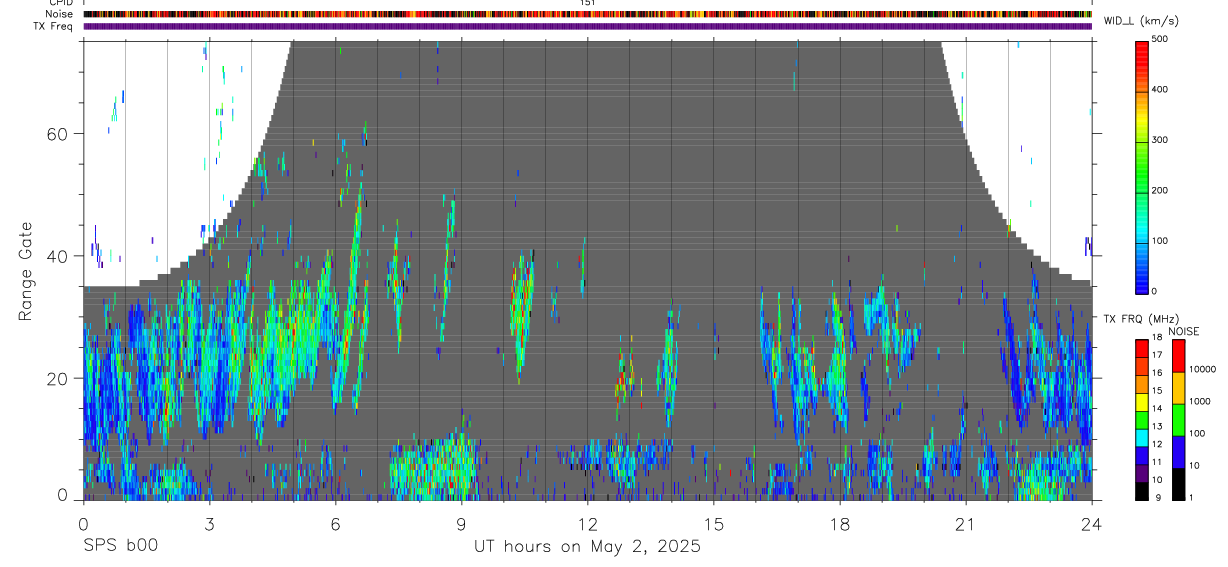Click the 500 tick on width colorbar
This screenshot has width=1228, height=567.
(1162, 39)
